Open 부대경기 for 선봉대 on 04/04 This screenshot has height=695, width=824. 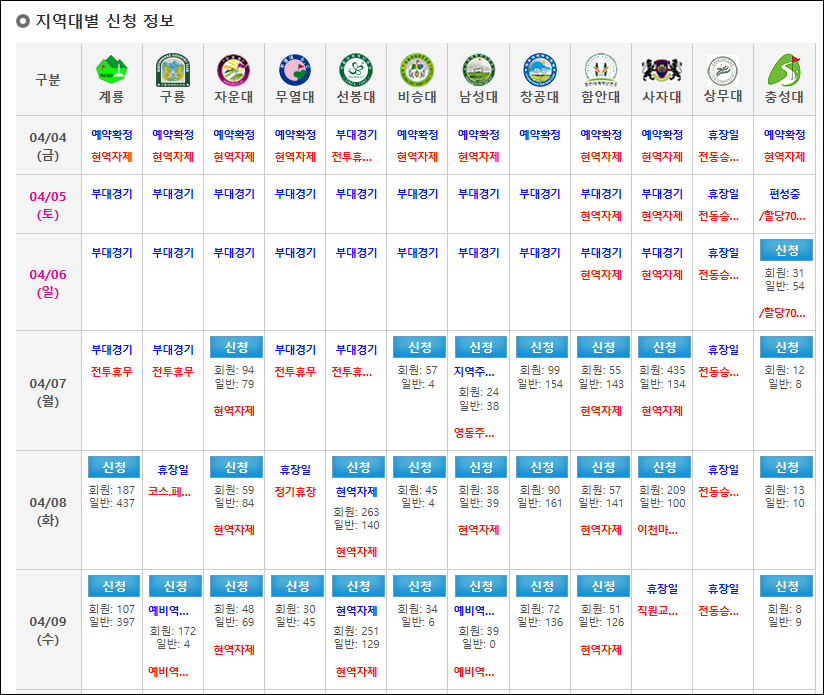point(356,134)
